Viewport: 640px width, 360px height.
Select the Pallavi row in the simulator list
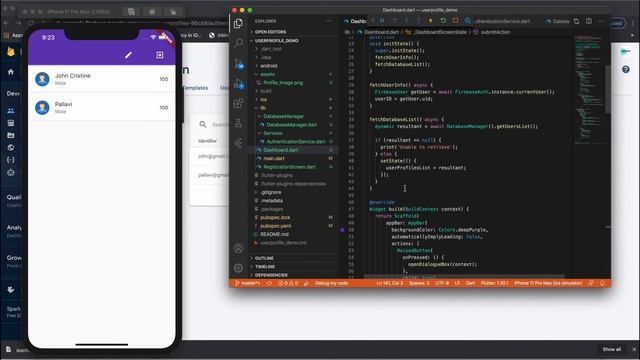(102, 107)
